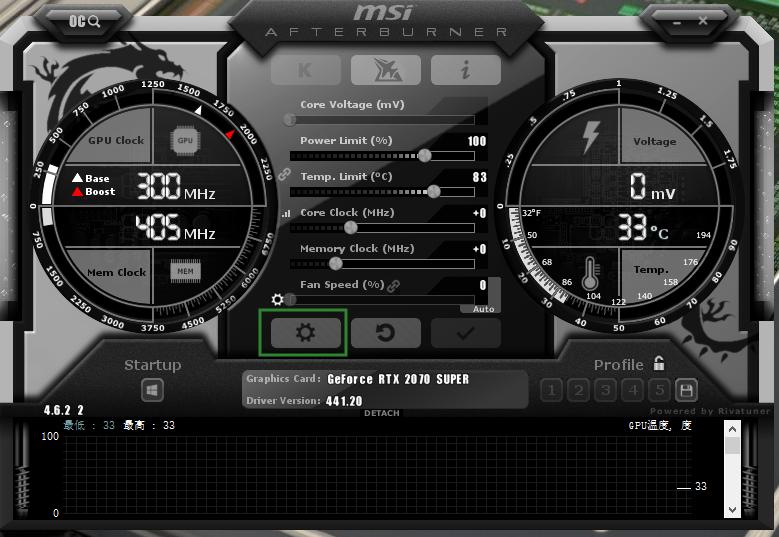779x537 pixels.
Task: Click the Temp. Limit value 83
Action: click(479, 177)
